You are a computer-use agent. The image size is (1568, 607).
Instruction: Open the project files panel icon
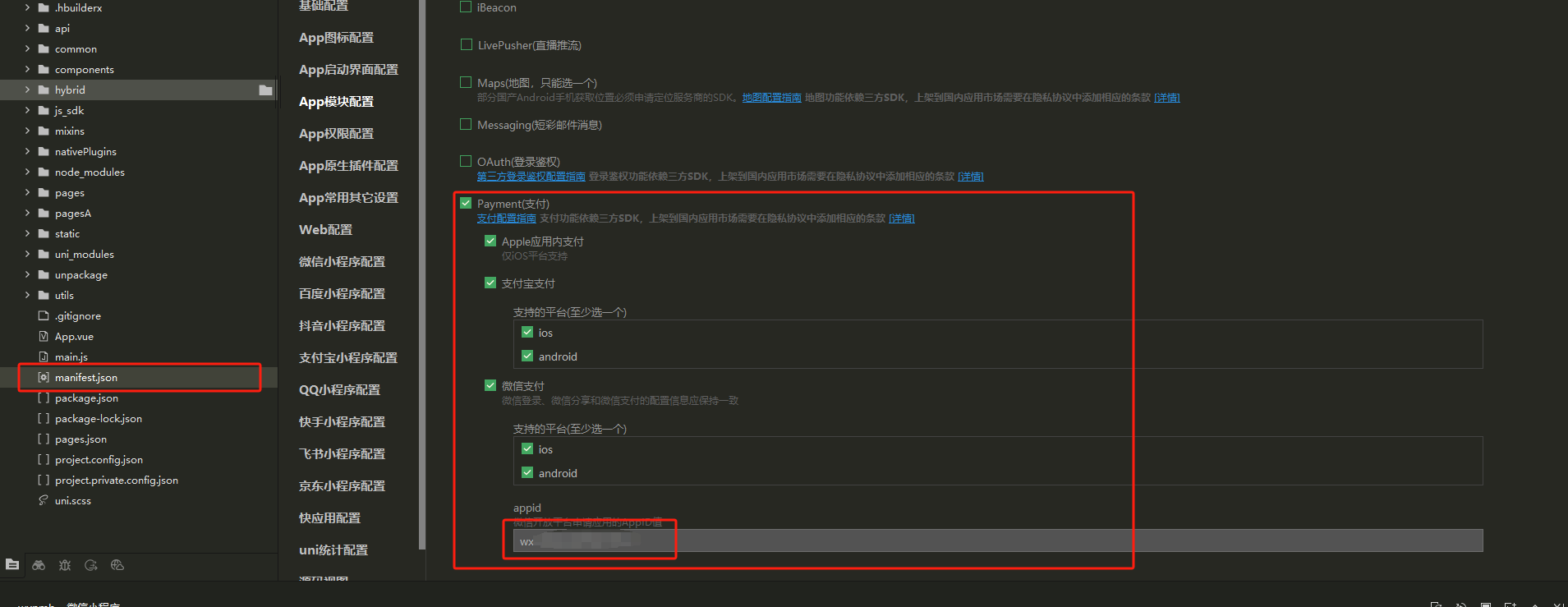(x=12, y=564)
